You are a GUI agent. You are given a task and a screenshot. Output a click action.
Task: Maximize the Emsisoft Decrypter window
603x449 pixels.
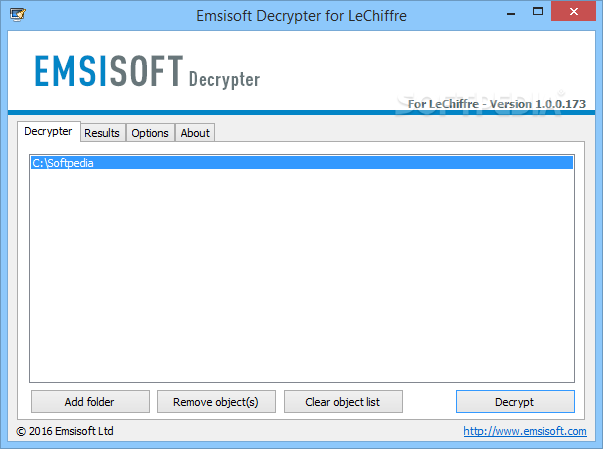538,12
